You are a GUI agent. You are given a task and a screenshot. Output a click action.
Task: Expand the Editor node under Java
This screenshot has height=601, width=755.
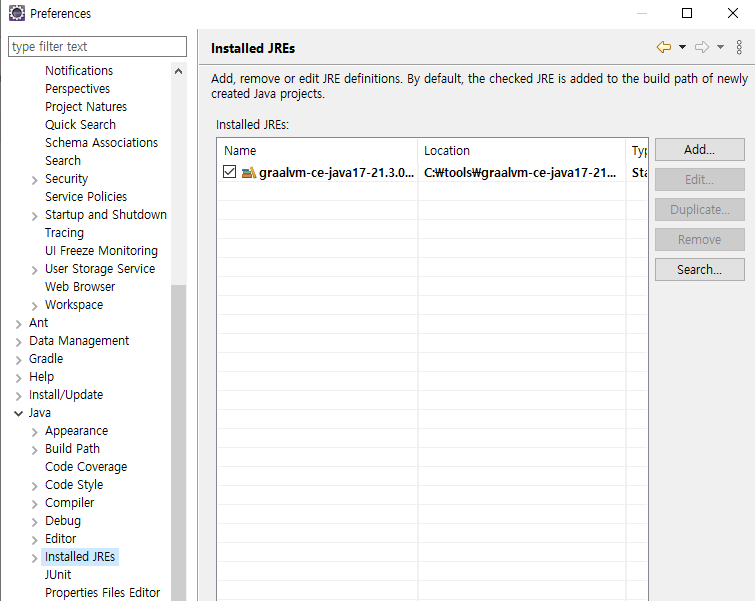click(35, 540)
